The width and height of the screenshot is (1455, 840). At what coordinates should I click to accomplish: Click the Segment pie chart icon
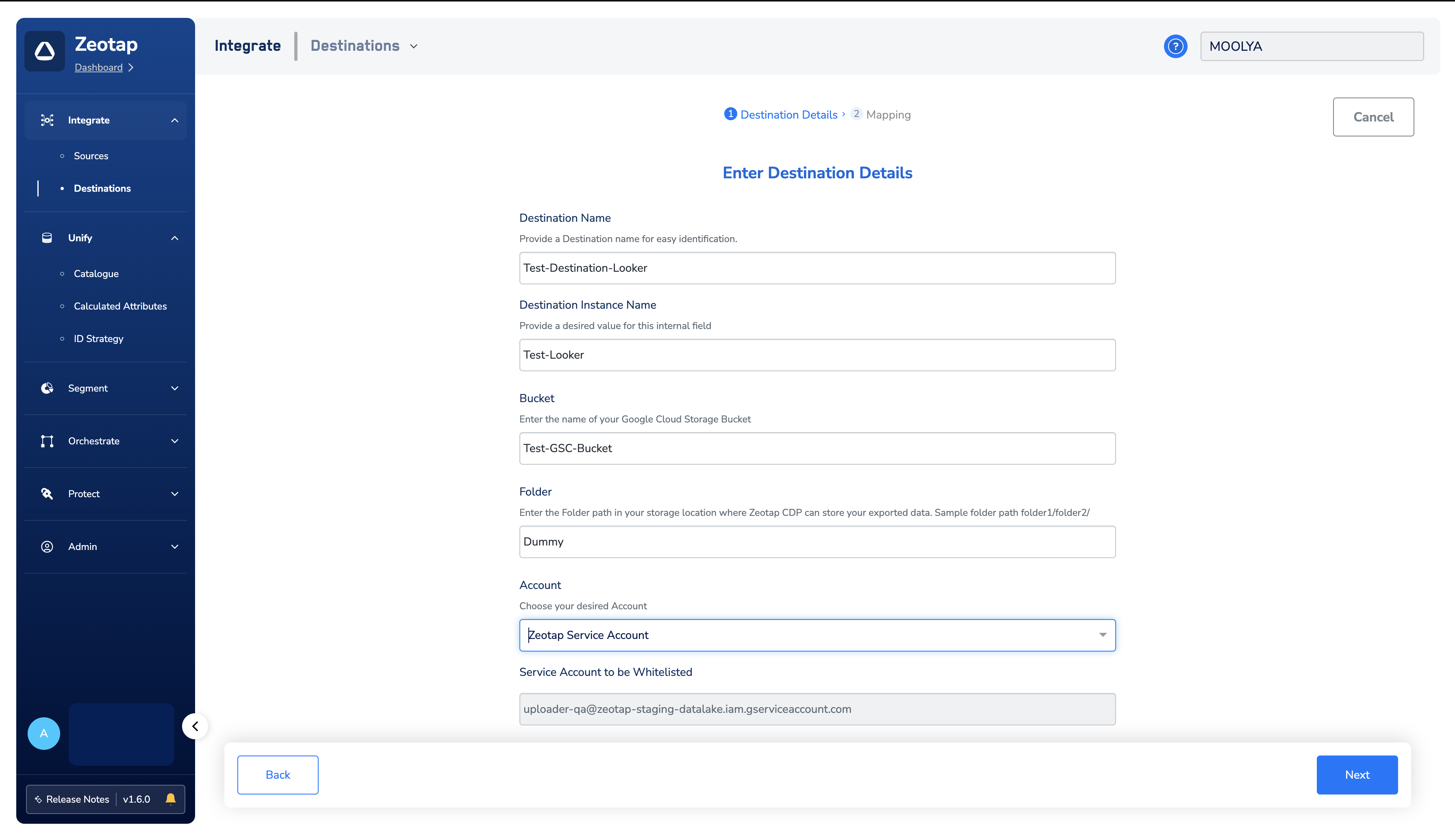click(47, 388)
